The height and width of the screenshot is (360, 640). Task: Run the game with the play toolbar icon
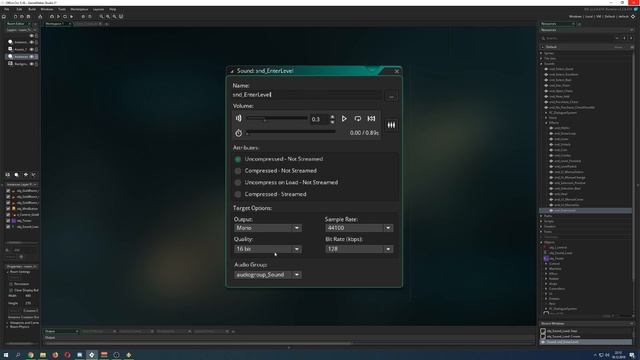58,17
